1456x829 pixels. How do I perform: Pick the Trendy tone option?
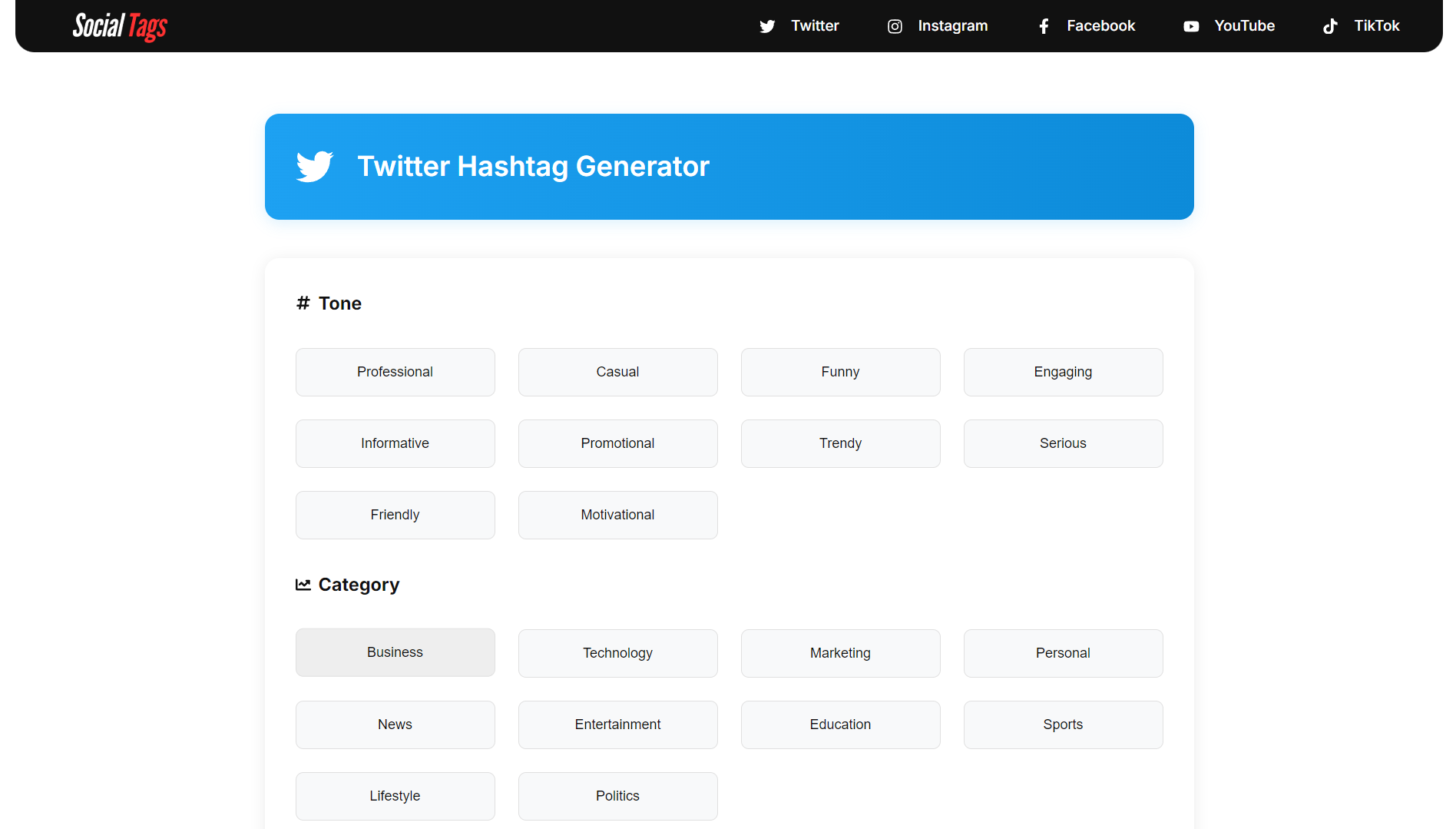click(841, 444)
